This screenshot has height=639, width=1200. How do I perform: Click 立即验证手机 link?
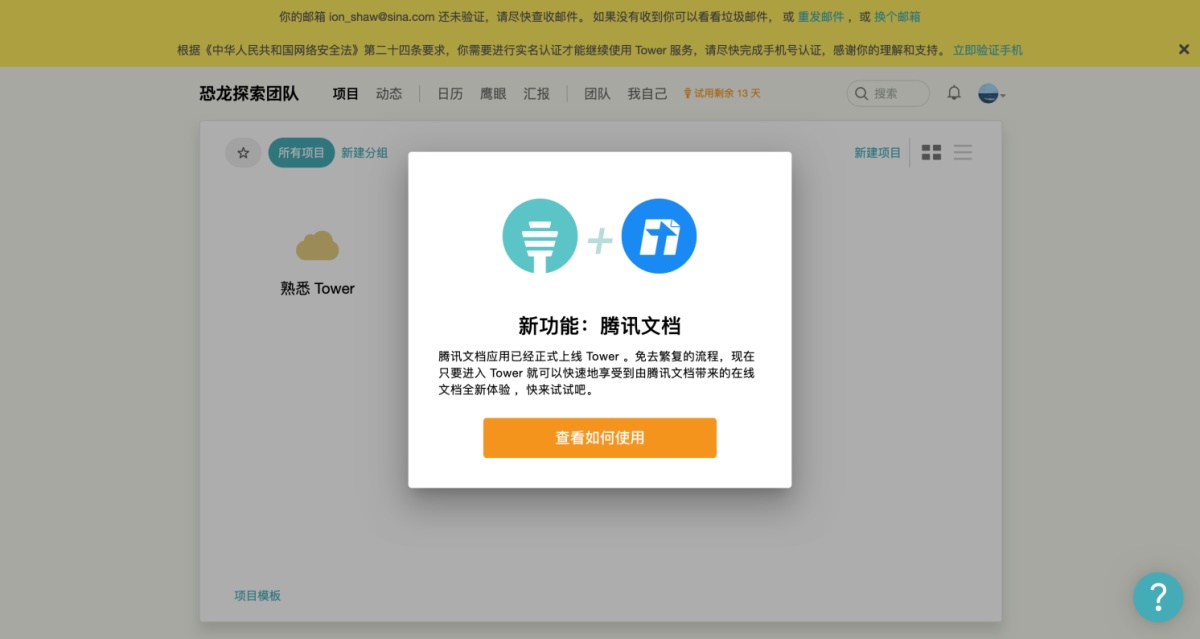[988, 50]
